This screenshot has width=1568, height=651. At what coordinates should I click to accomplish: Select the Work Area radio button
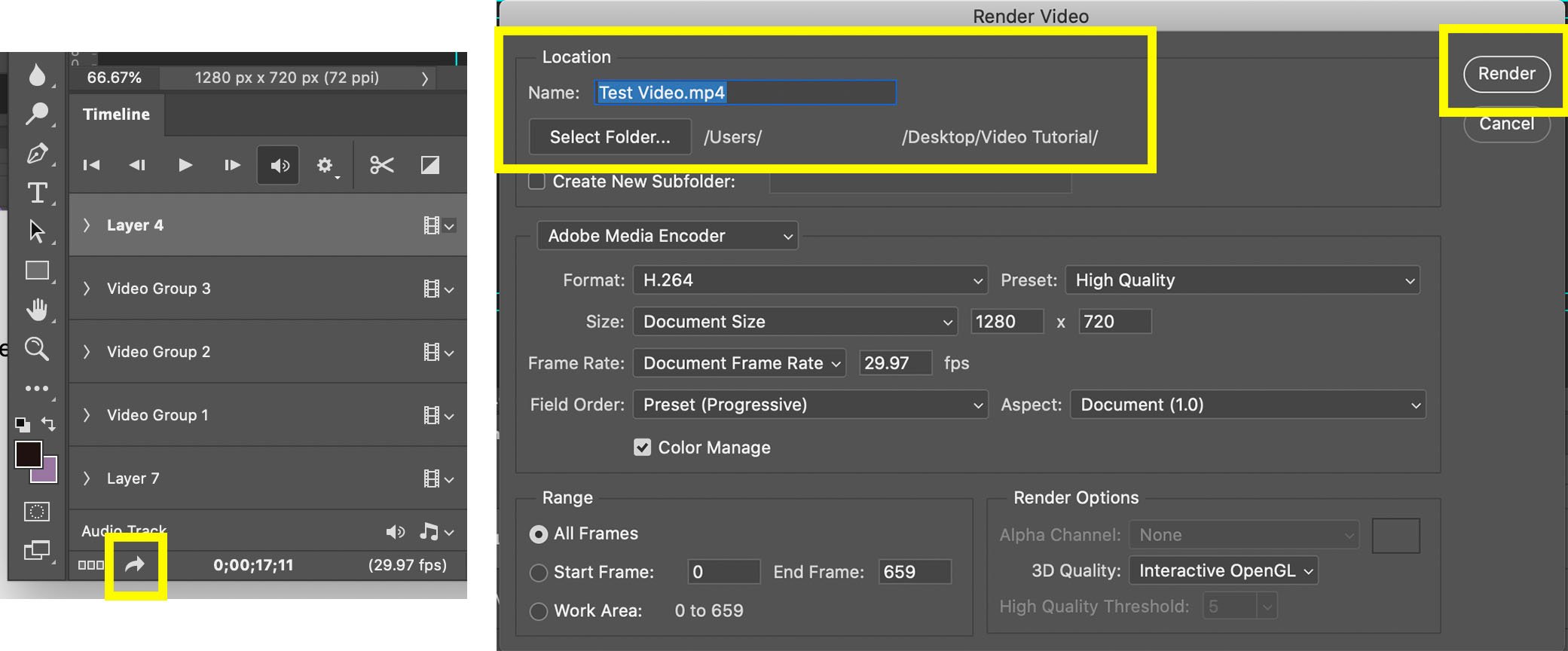[x=539, y=612]
